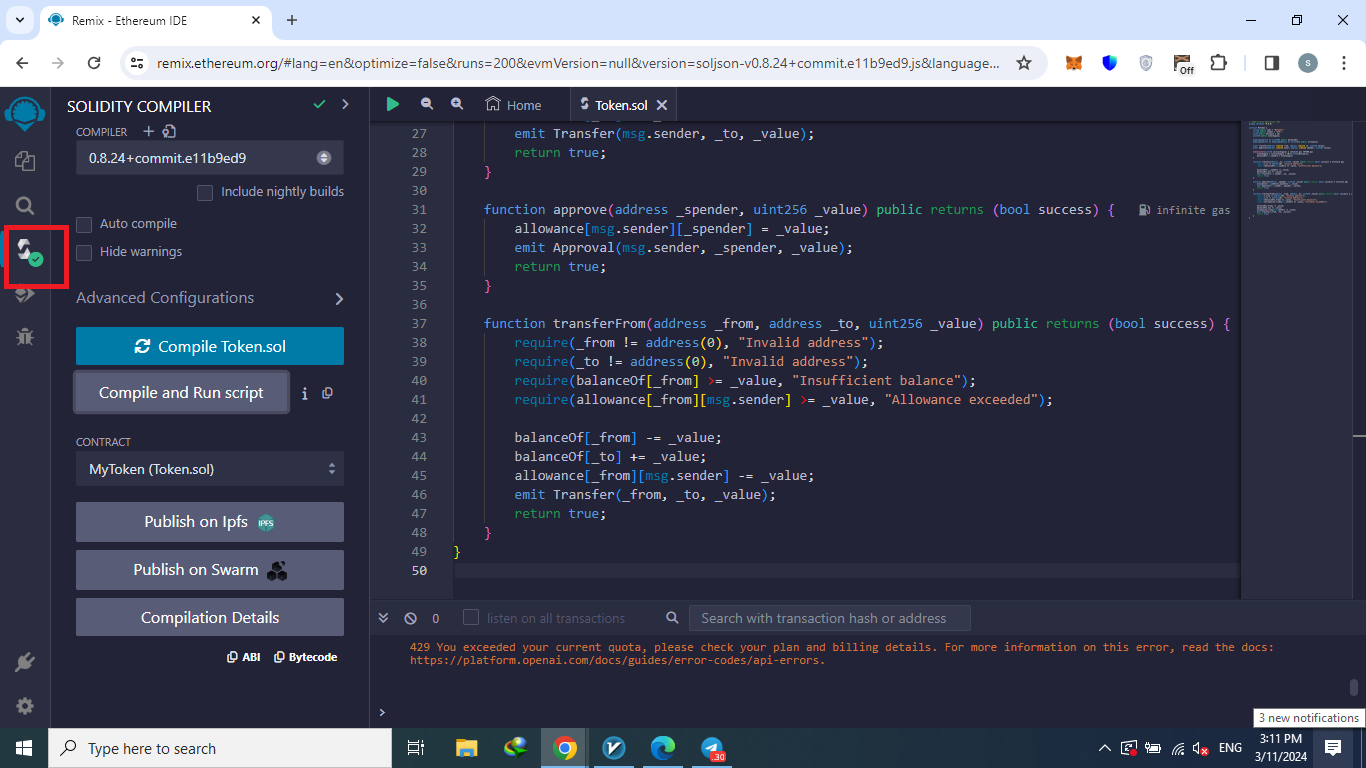Collapse Solidity Compiler panel with header chevron
The image size is (1366, 768).
(x=346, y=104)
